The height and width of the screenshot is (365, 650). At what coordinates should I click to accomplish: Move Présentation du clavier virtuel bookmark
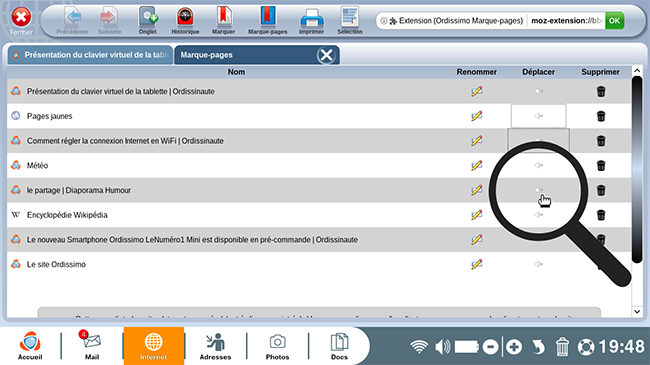pyautogui.click(x=538, y=91)
